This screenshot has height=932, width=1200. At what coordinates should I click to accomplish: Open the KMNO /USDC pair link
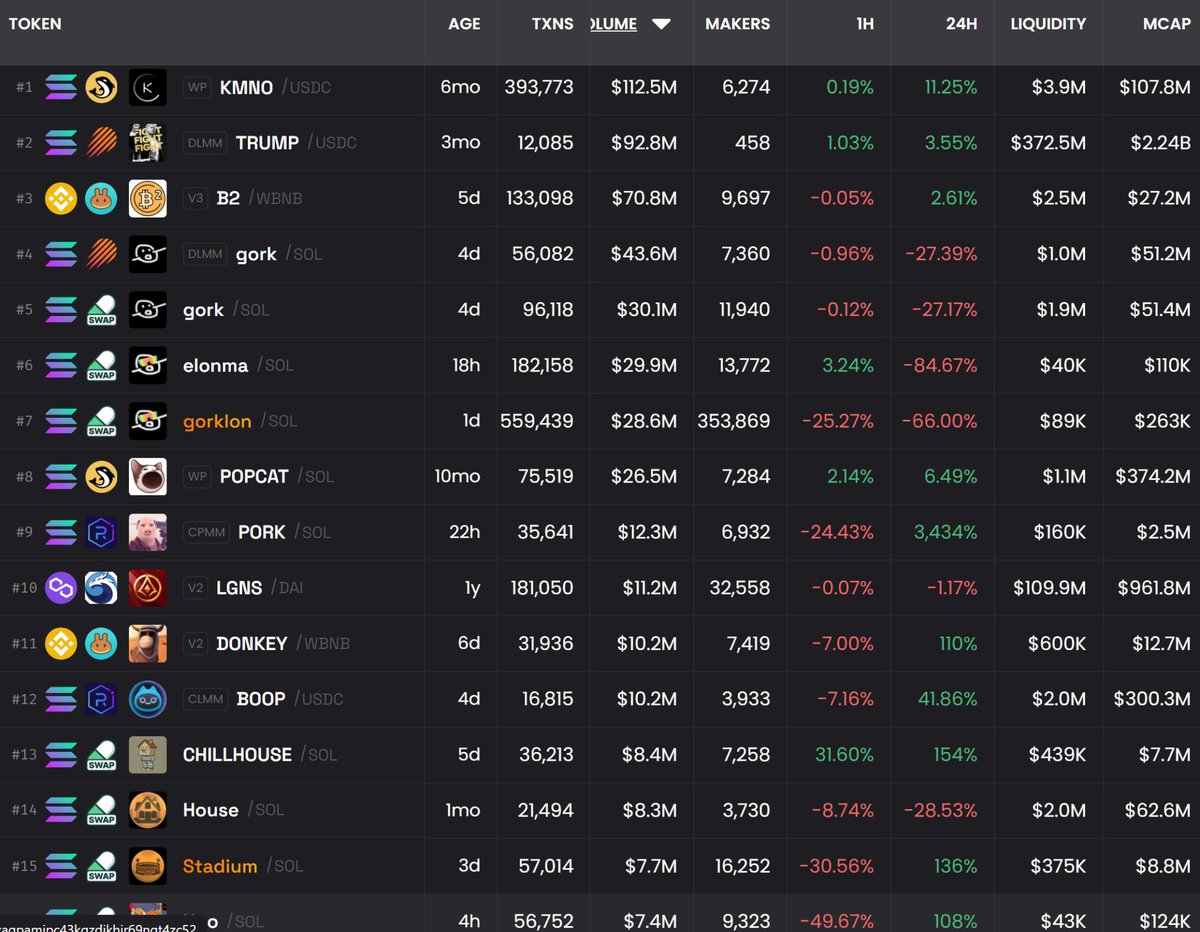point(275,88)
